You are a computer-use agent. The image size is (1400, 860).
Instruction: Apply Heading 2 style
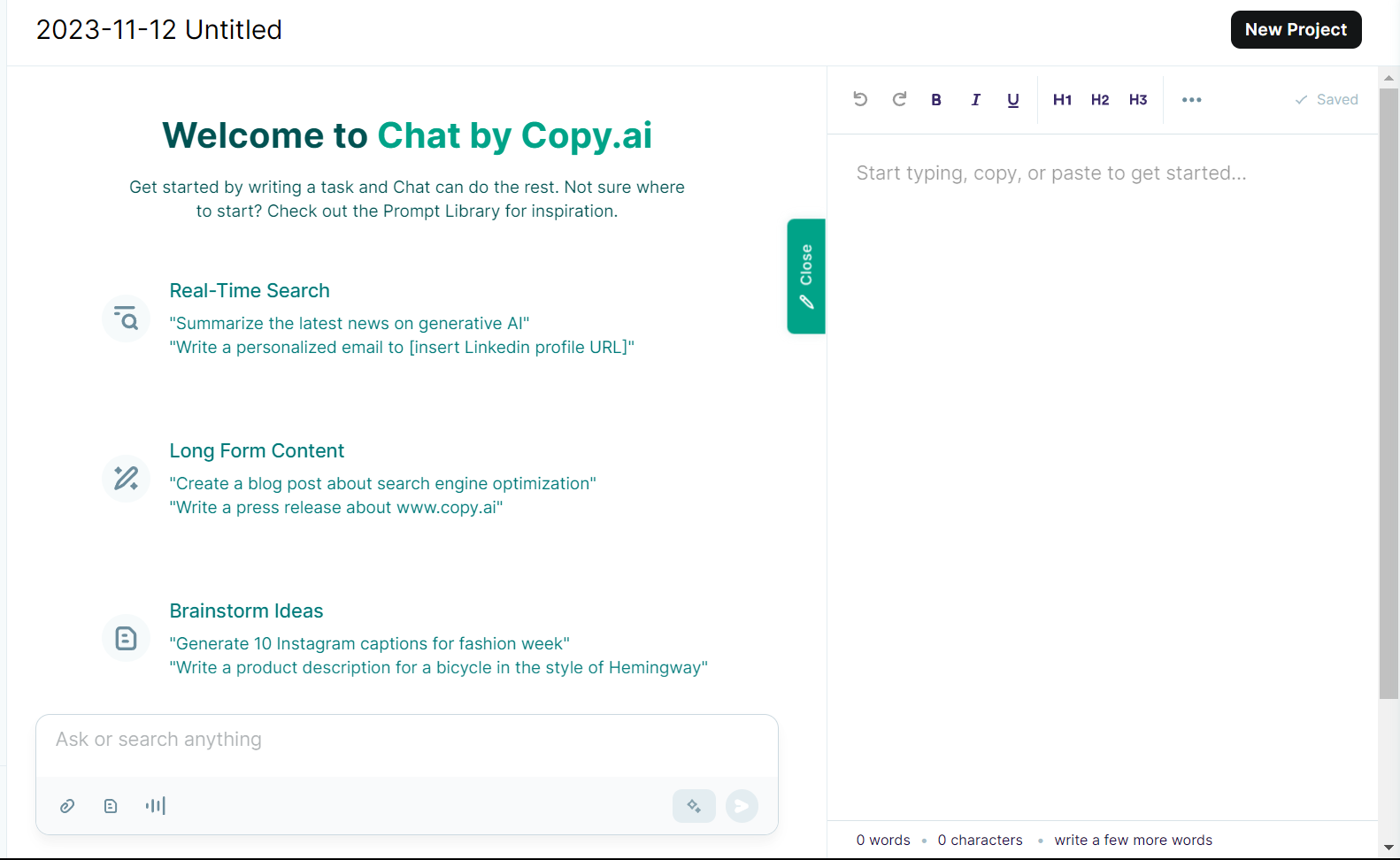point(1100,100)
